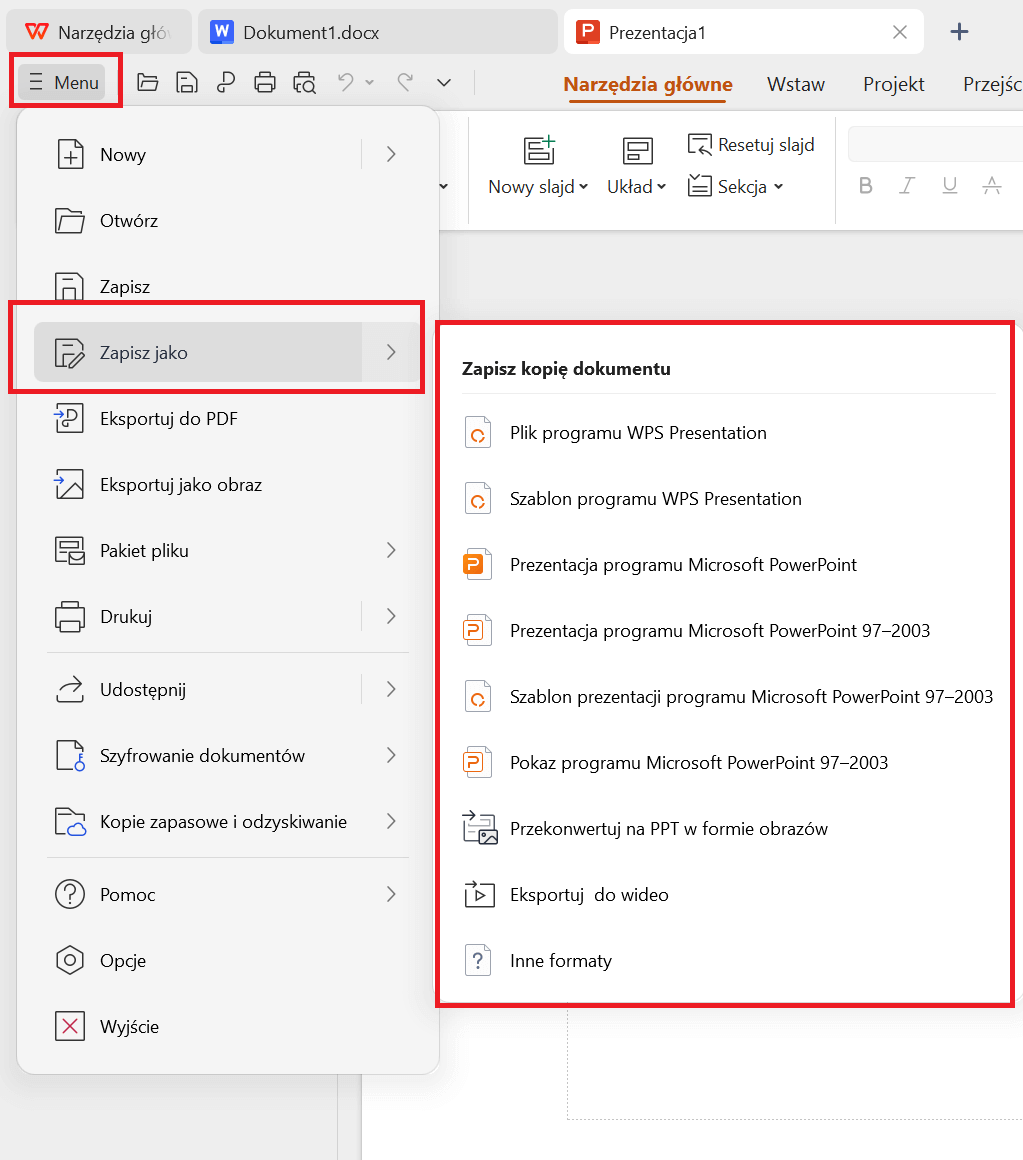Select Zapisz jako in the menu
Image resolution: width=1023 pixels, height=1160 pixels.
tap(198, 352)
